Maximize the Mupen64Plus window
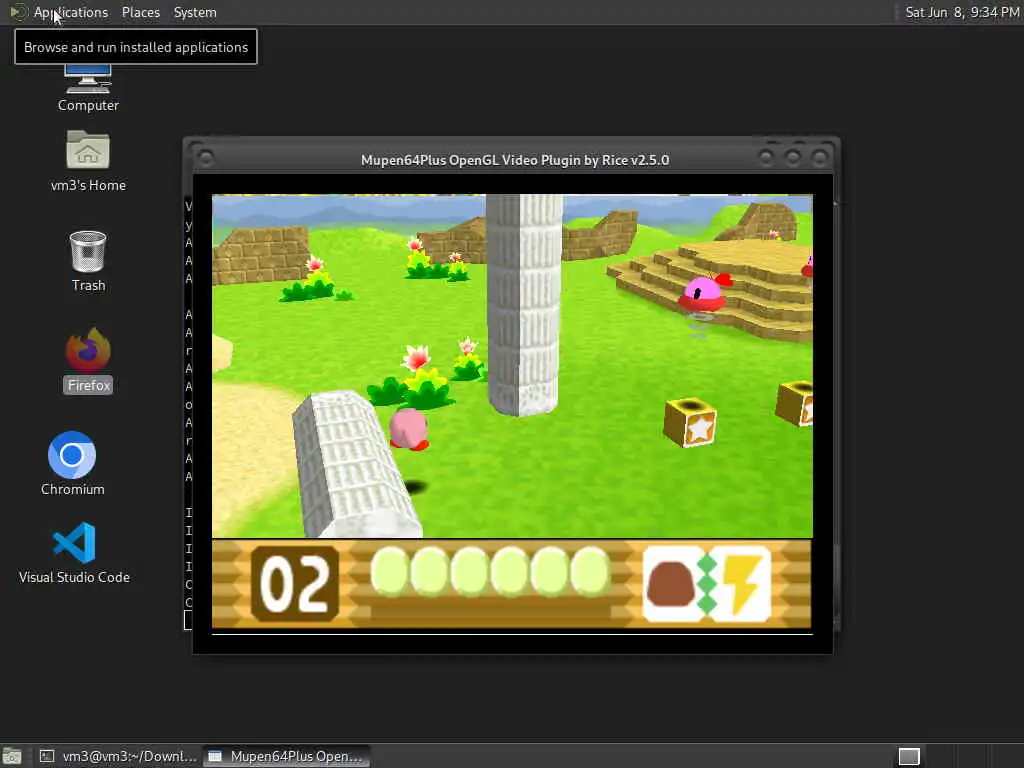The width and height of the screenshot is (1024, 768). pos(792,157)
